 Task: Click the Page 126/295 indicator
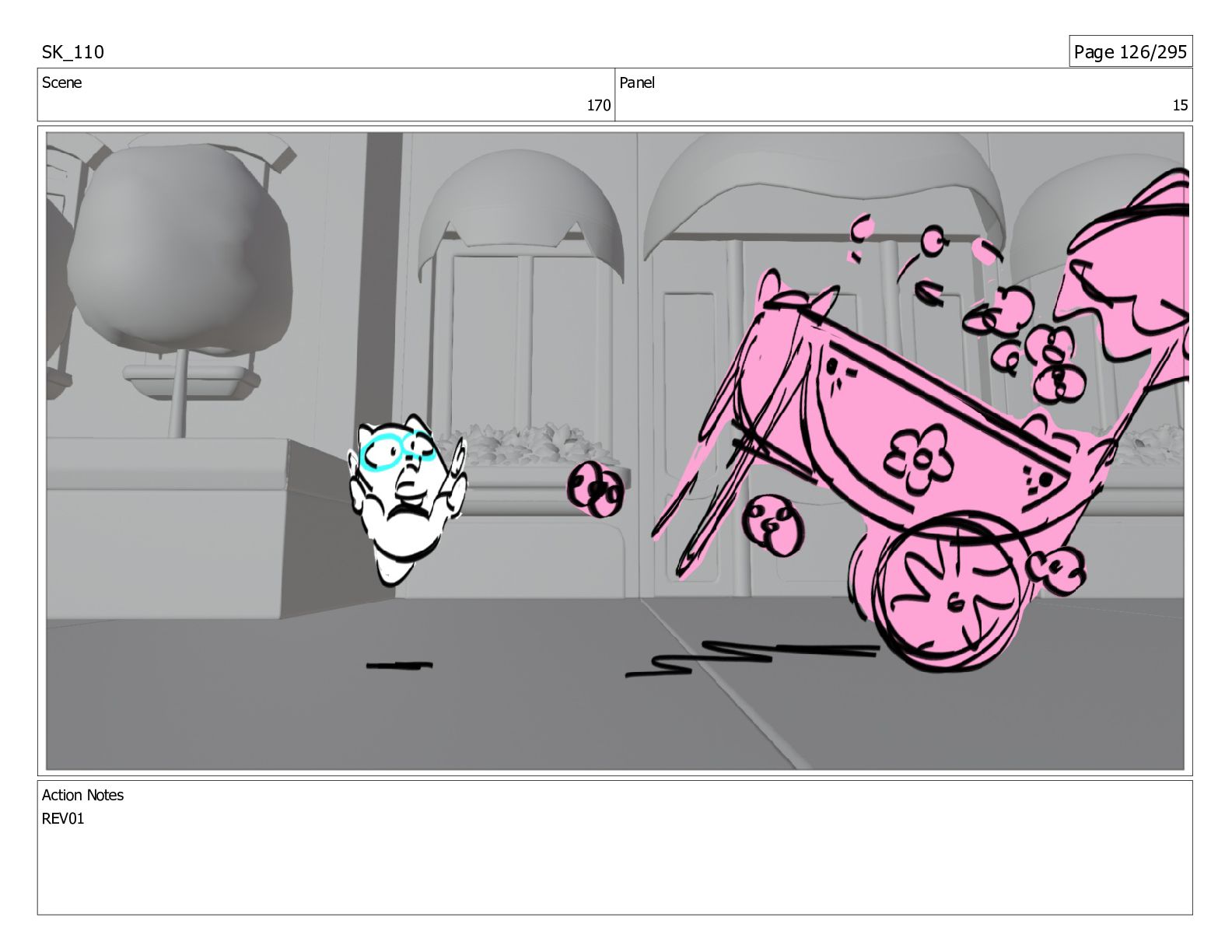click(x=1130, y=52)
